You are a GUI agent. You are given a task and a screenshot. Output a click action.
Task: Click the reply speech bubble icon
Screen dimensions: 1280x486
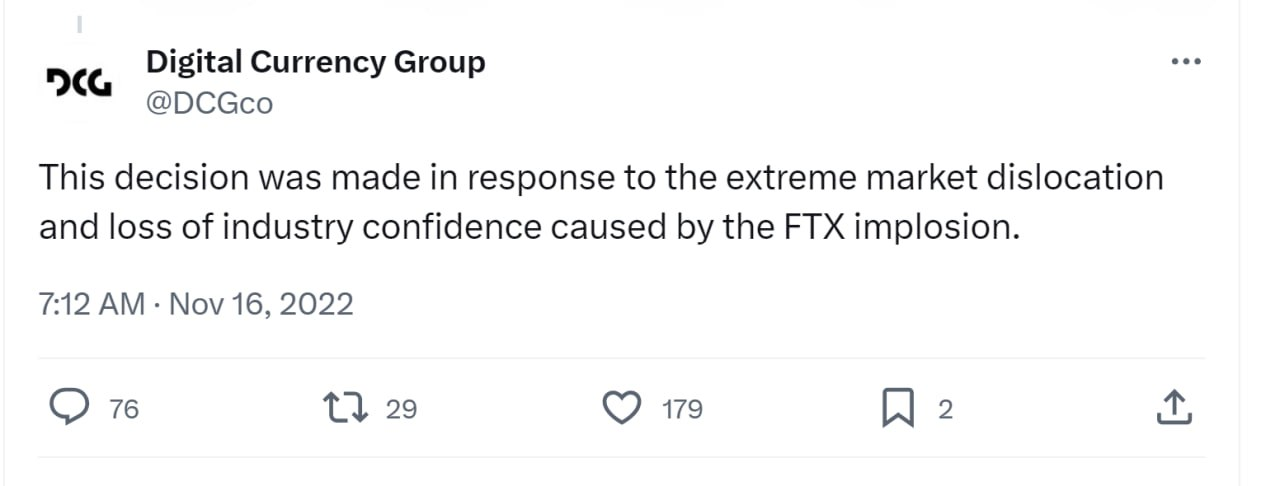click(69, 408)
